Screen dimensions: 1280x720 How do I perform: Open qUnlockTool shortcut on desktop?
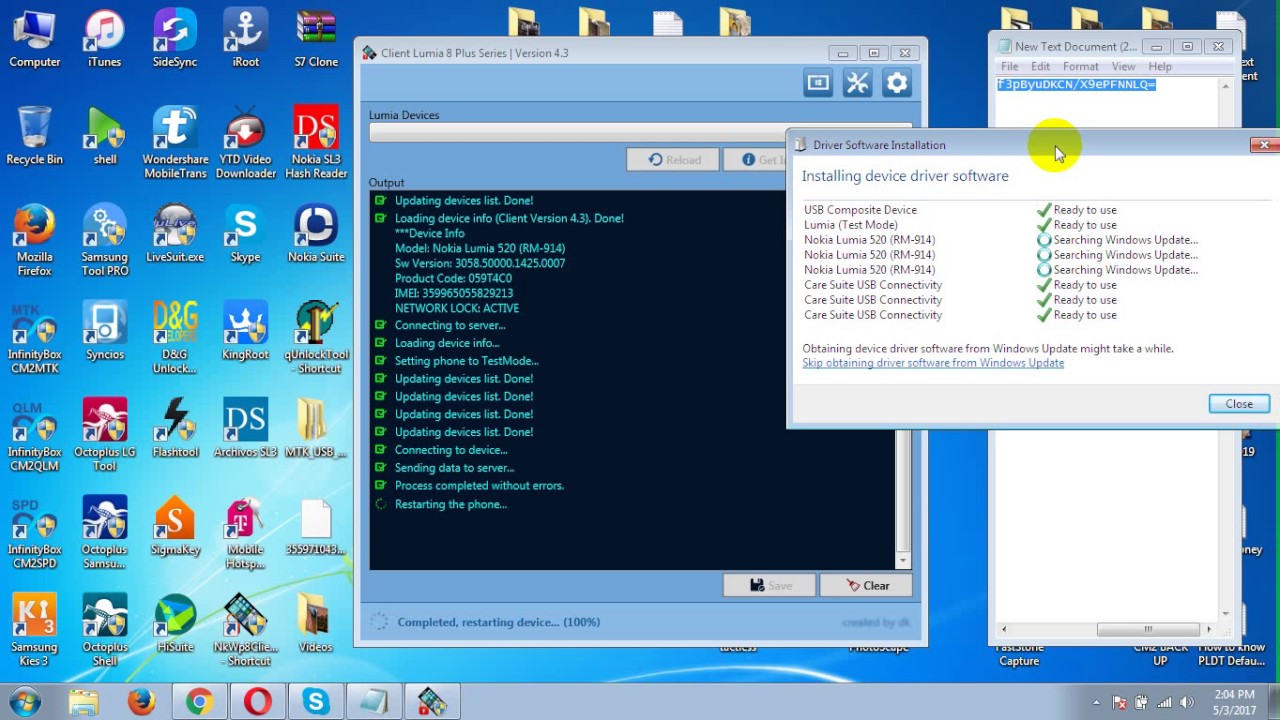[x=316, y=338]
